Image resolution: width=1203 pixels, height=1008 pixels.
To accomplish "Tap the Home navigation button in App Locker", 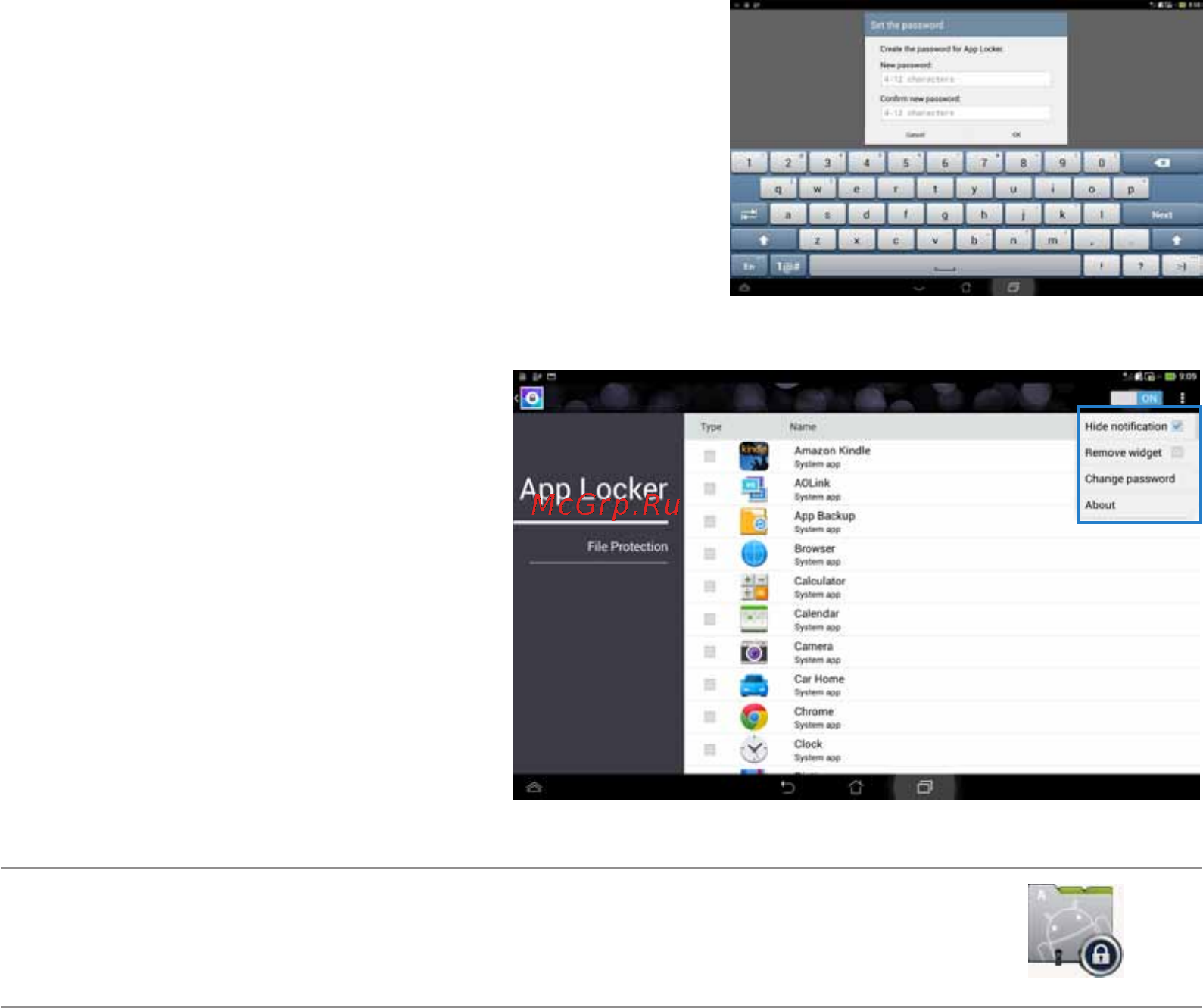I will click(856, 788).
